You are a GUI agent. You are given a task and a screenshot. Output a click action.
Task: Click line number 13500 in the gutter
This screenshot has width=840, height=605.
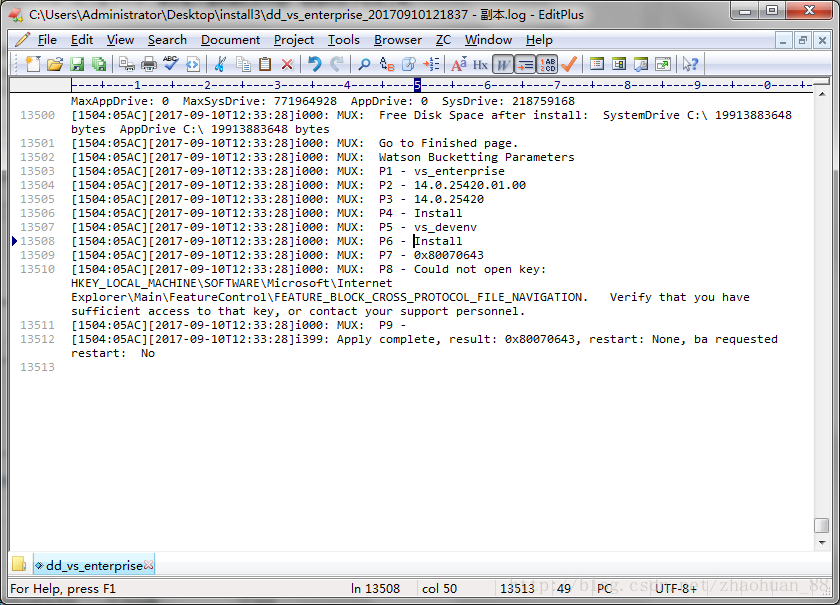[38, 115]
